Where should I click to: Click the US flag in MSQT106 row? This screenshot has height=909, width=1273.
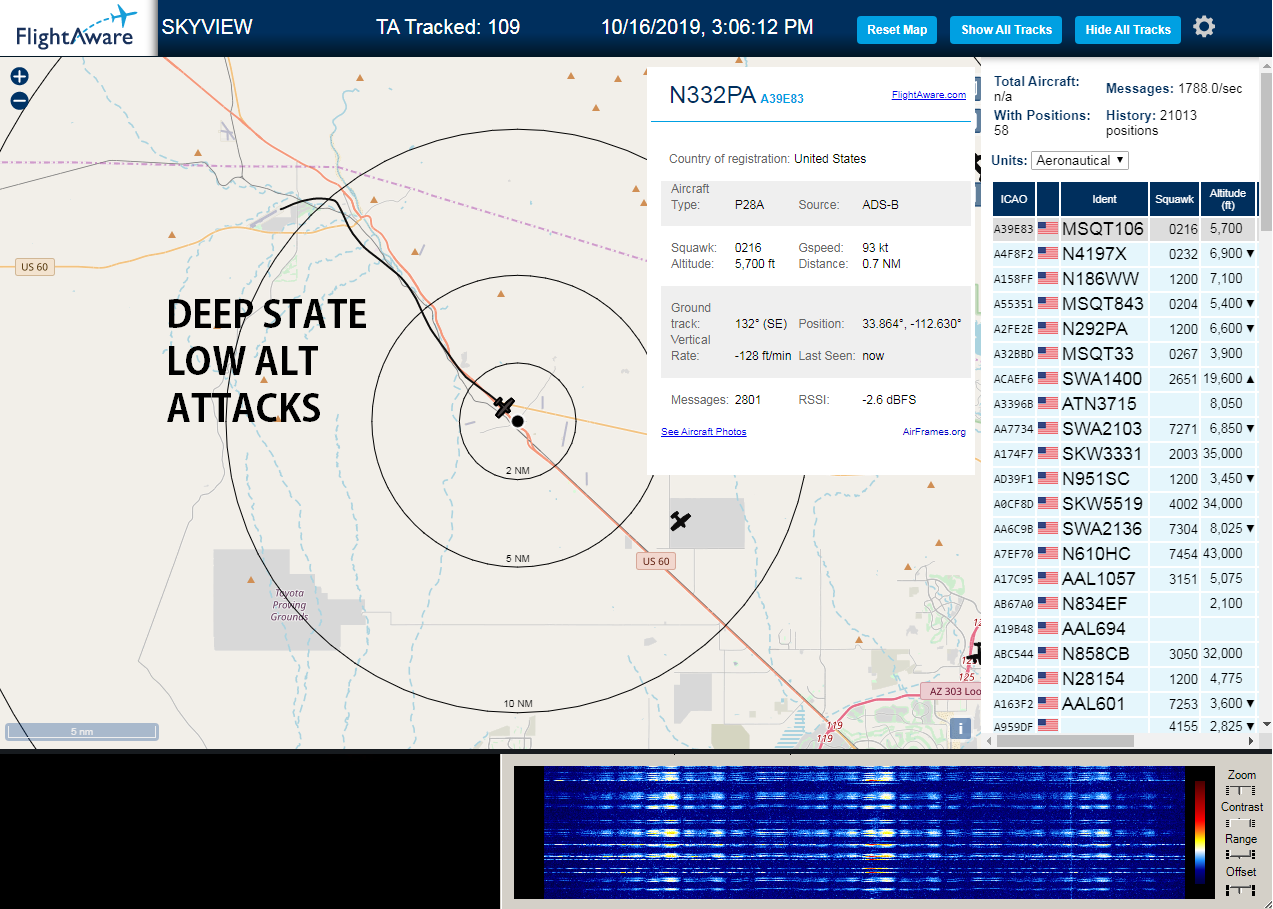tap(1048, 229)
